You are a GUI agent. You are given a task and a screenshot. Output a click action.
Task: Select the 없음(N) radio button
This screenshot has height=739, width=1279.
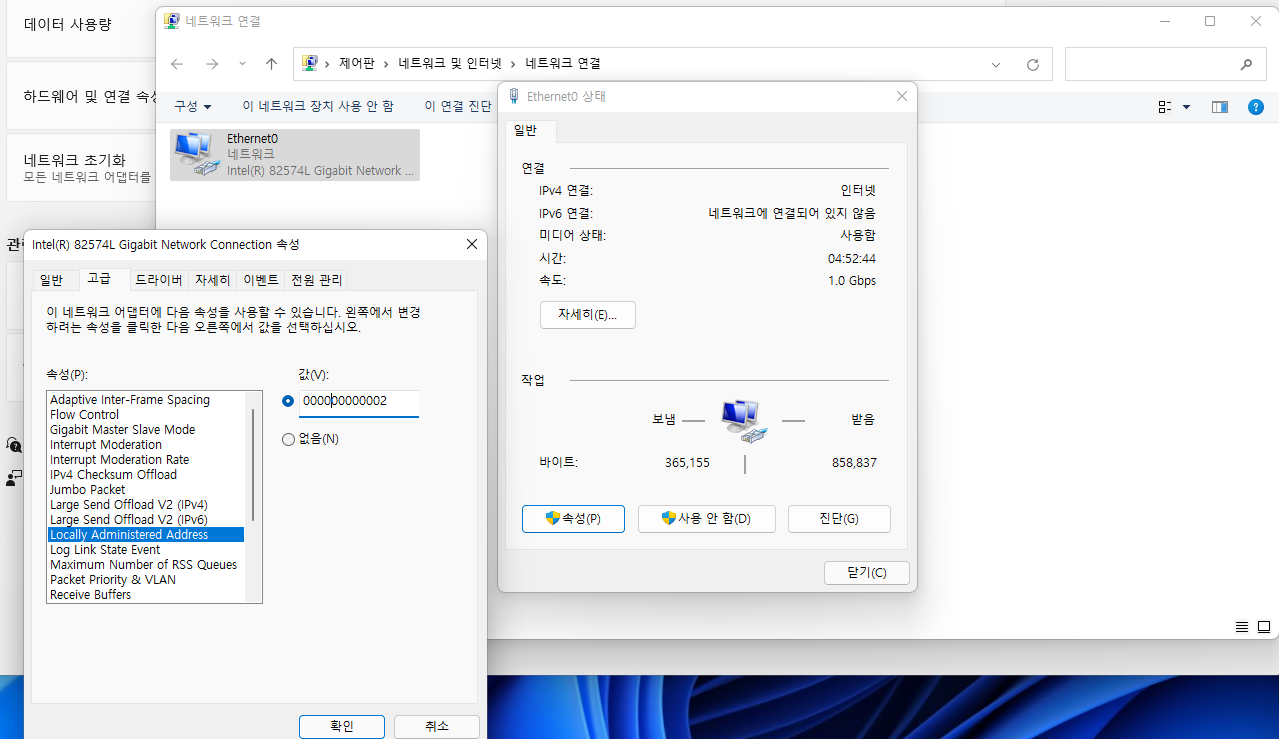(288, 439)
